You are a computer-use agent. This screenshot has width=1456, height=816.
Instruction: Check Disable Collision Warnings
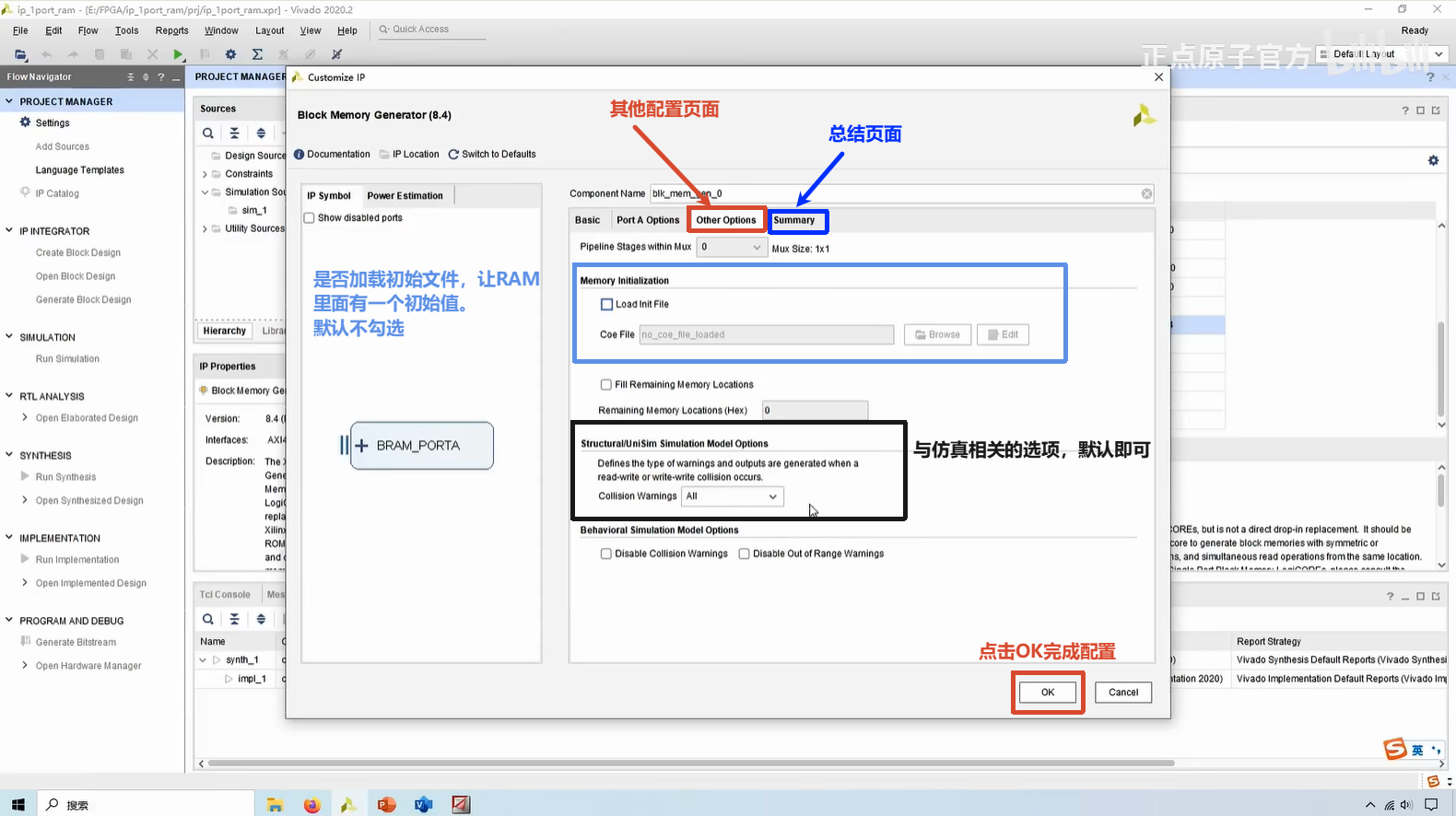pos(605,554)
